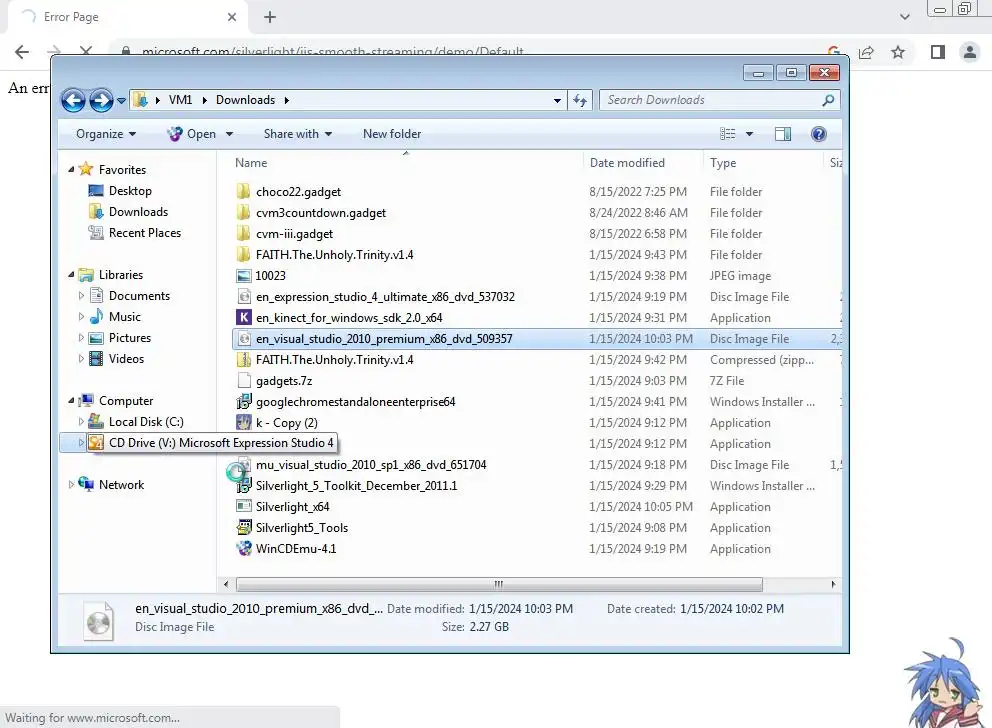Click the Change your view icon
992x728 pixels.
tap(728, 134)
